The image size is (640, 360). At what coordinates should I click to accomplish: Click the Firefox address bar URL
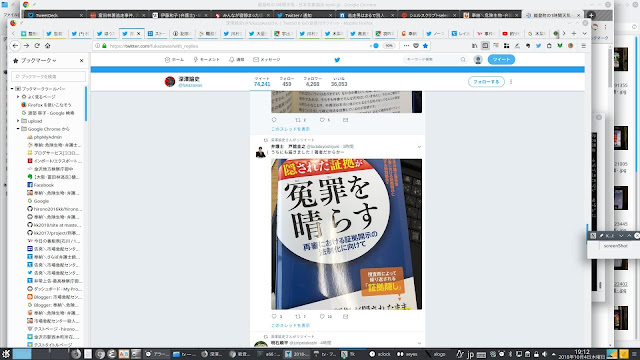tap(154, 46)
